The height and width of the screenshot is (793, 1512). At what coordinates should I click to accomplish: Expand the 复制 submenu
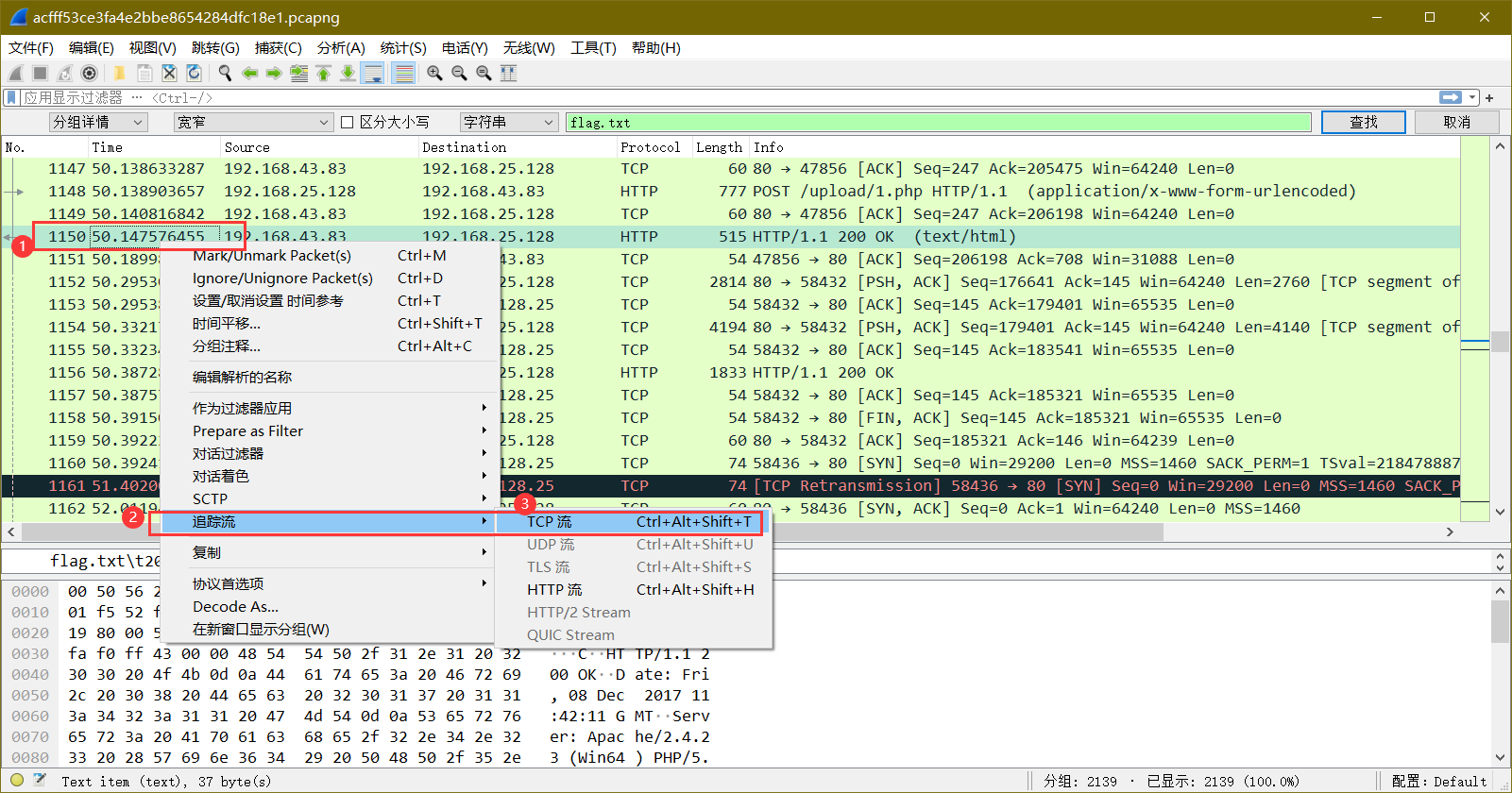click(330, 552)
